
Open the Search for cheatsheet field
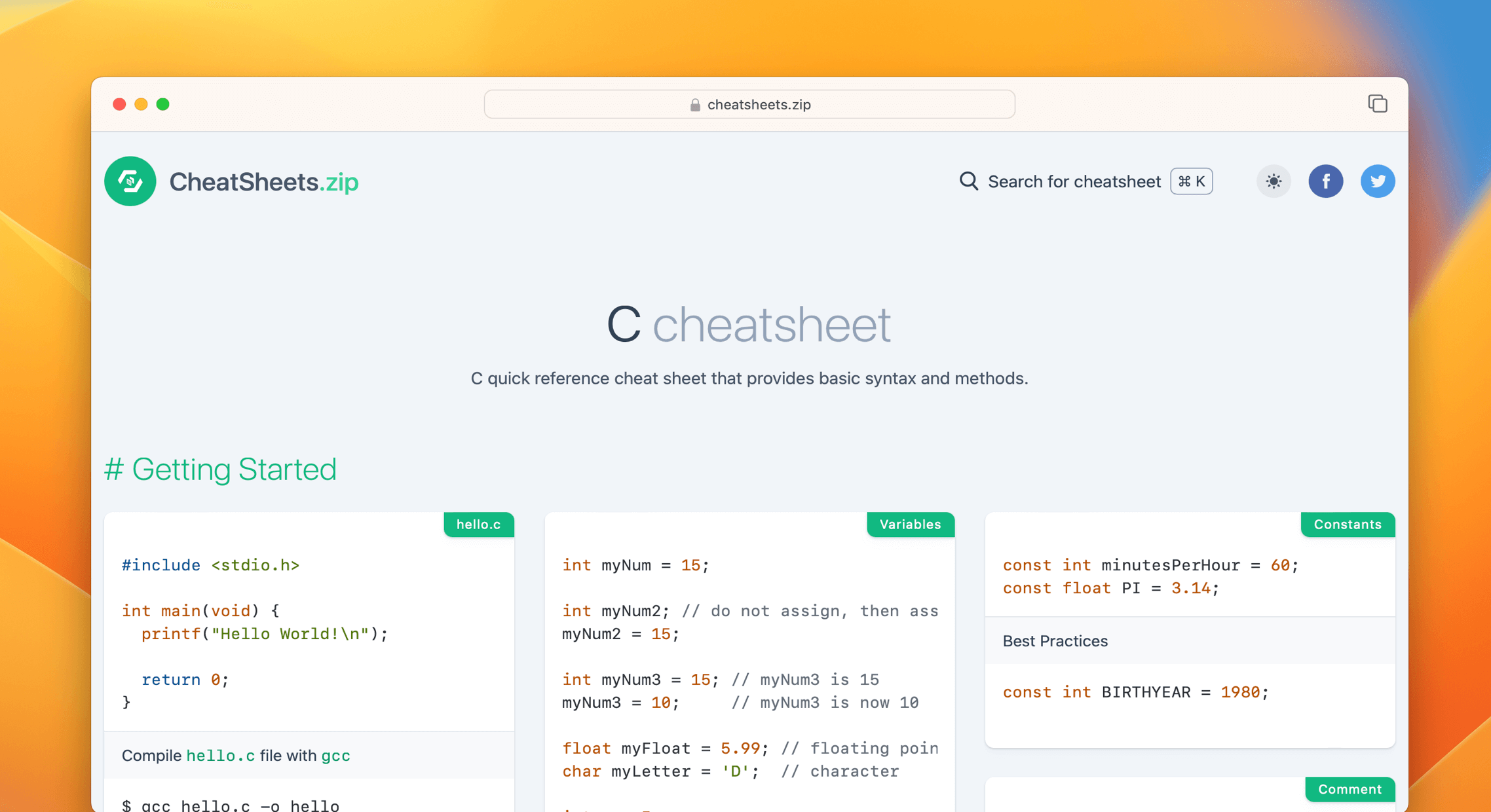point(1074,181)
